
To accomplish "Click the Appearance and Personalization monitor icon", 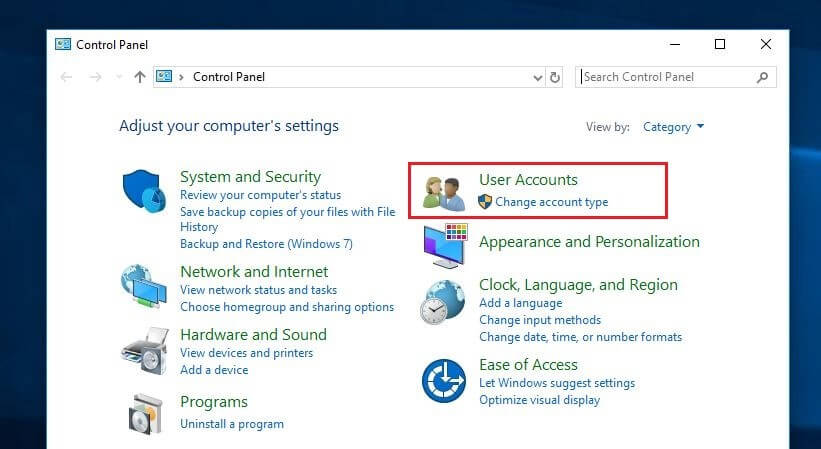I will (x=444, y=244).
